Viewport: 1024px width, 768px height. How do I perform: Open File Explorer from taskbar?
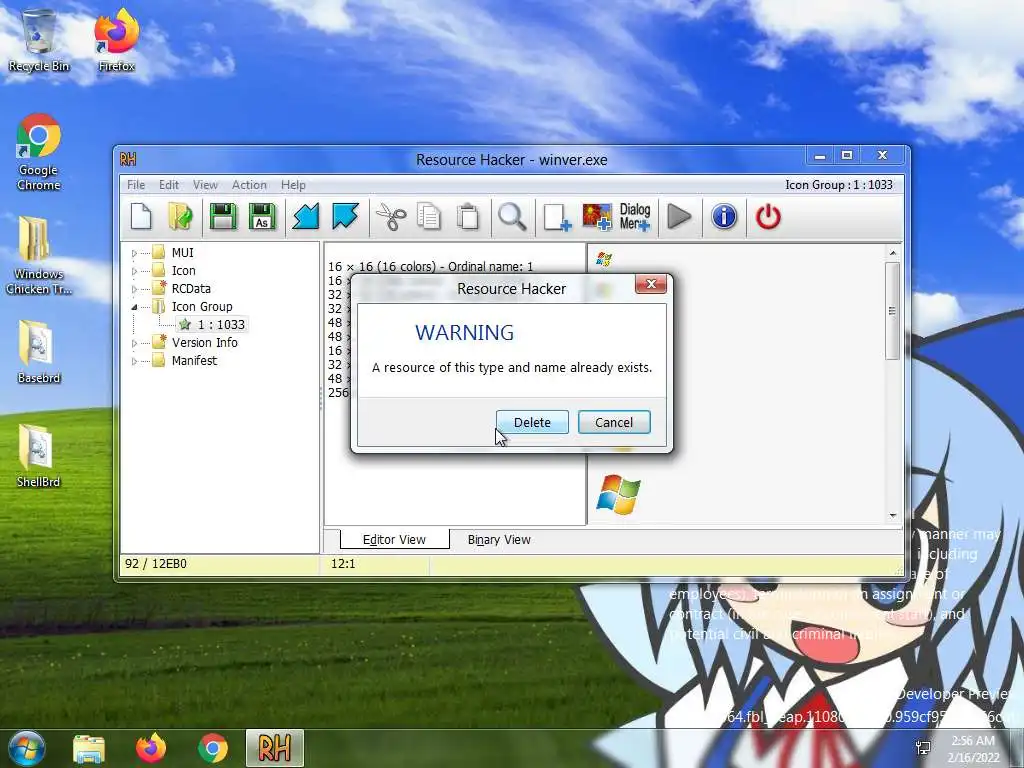(89, 748)
